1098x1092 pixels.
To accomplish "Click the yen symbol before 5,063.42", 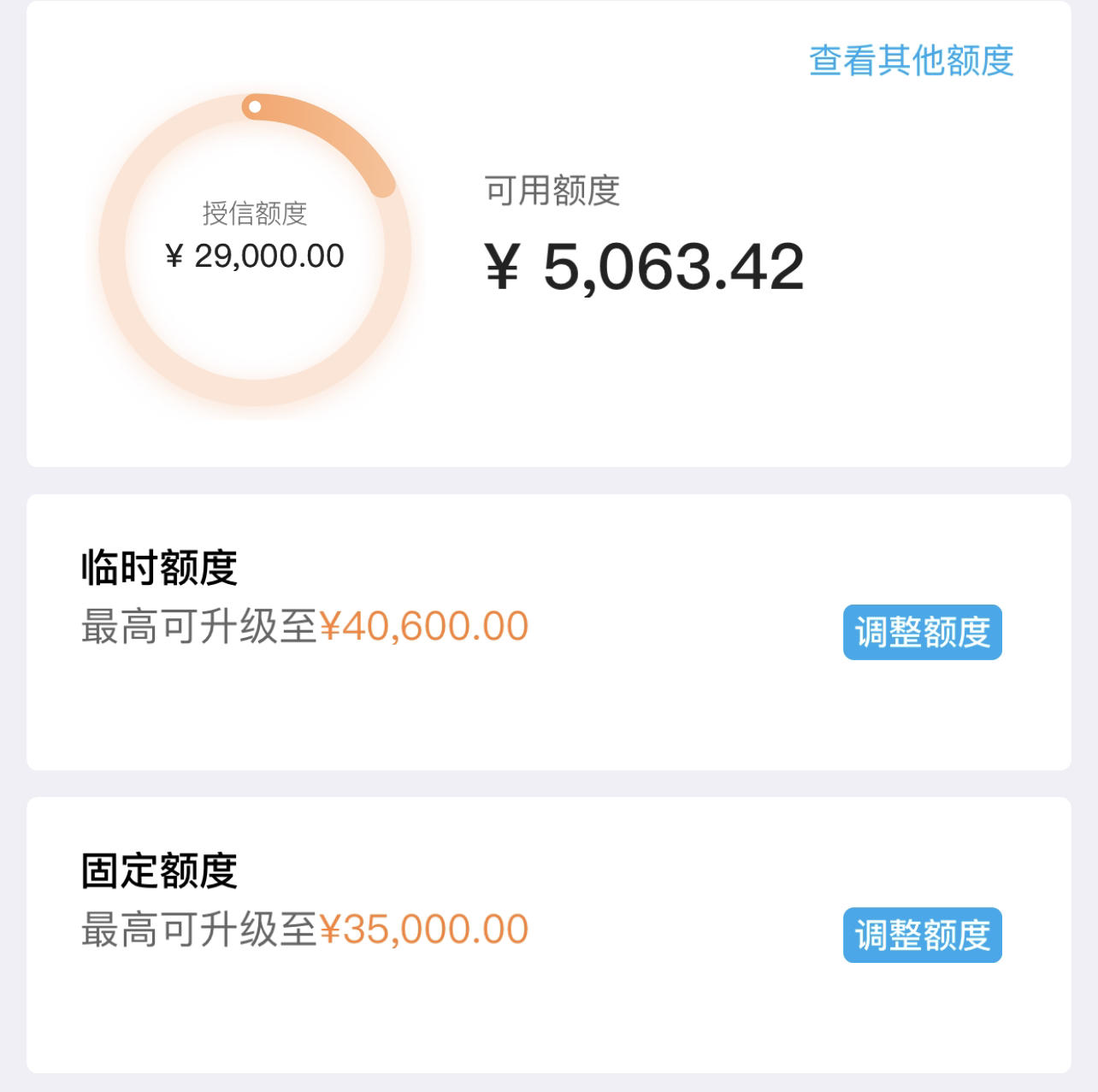I will [502, 267].
